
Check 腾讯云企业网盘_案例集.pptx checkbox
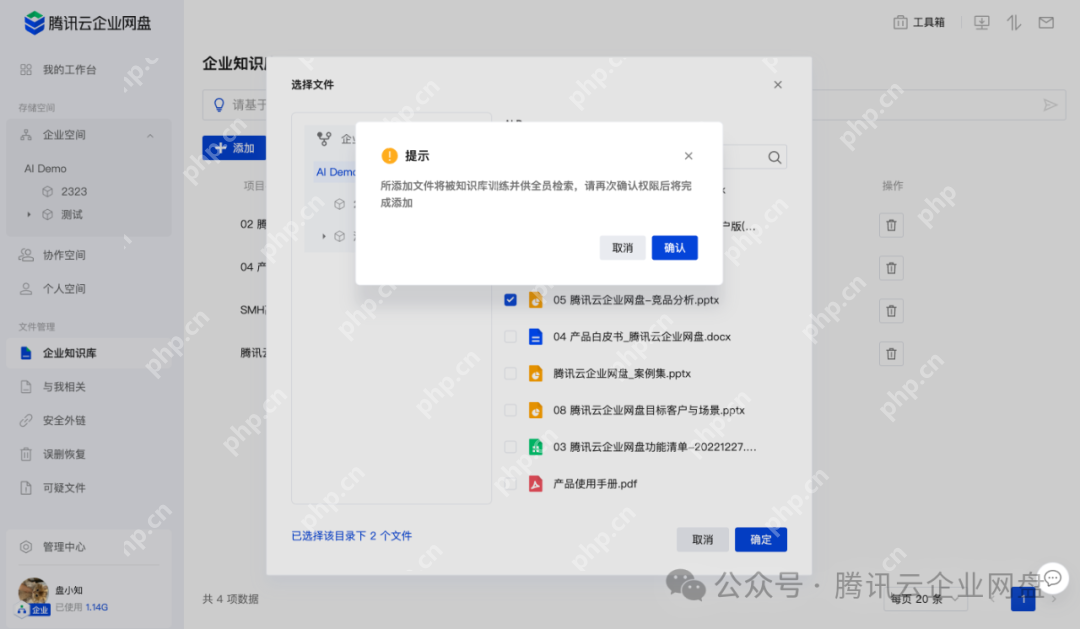point(510,373)
